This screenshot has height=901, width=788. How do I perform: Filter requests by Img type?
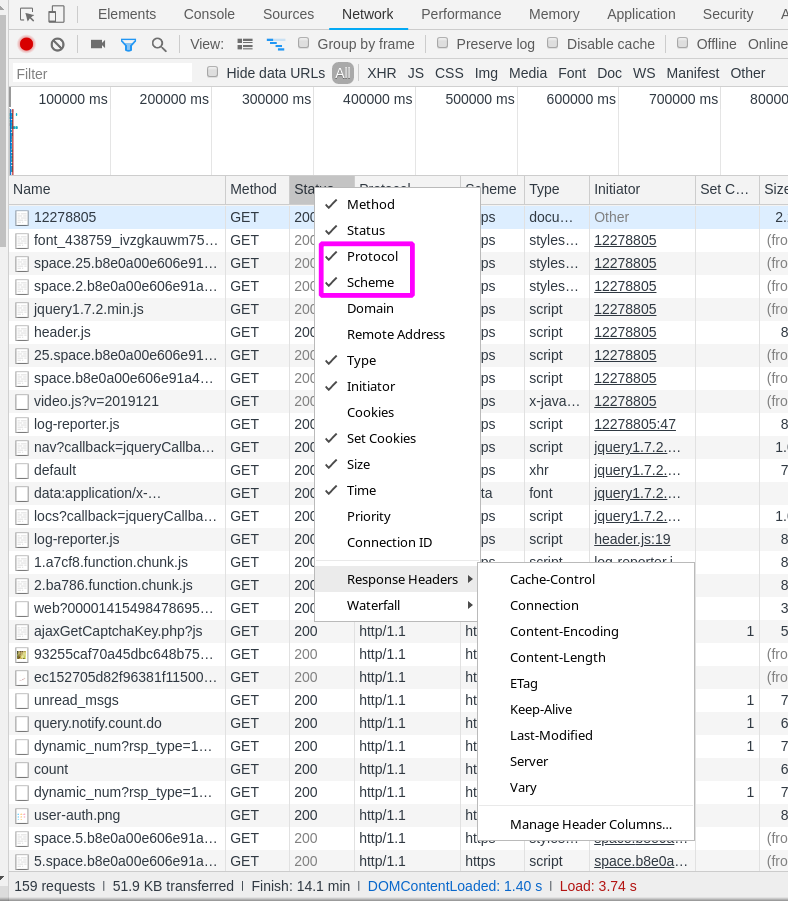tap(486, 73)
